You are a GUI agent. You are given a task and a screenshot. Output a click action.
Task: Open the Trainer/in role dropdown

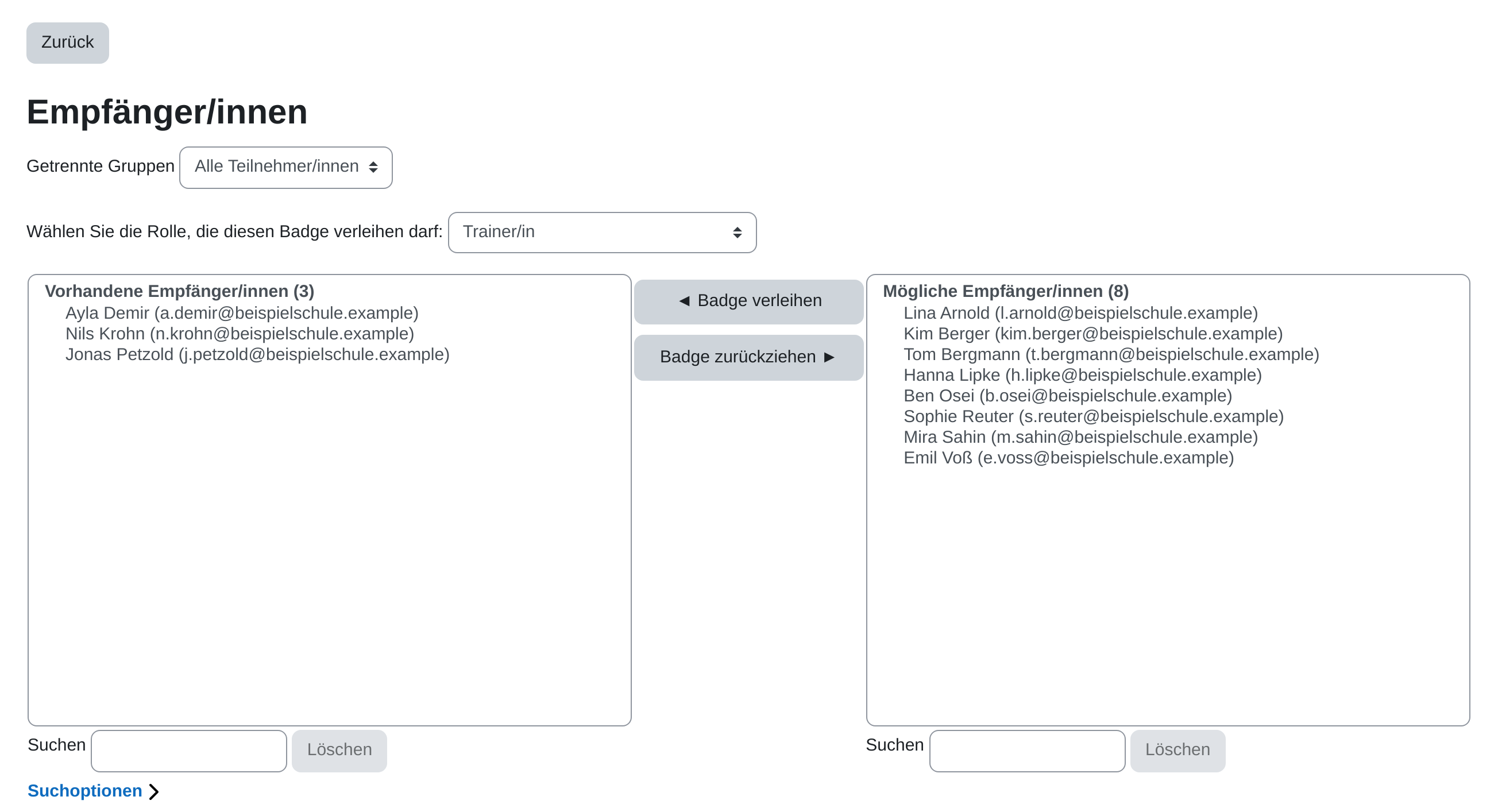(x=602, y=233)
